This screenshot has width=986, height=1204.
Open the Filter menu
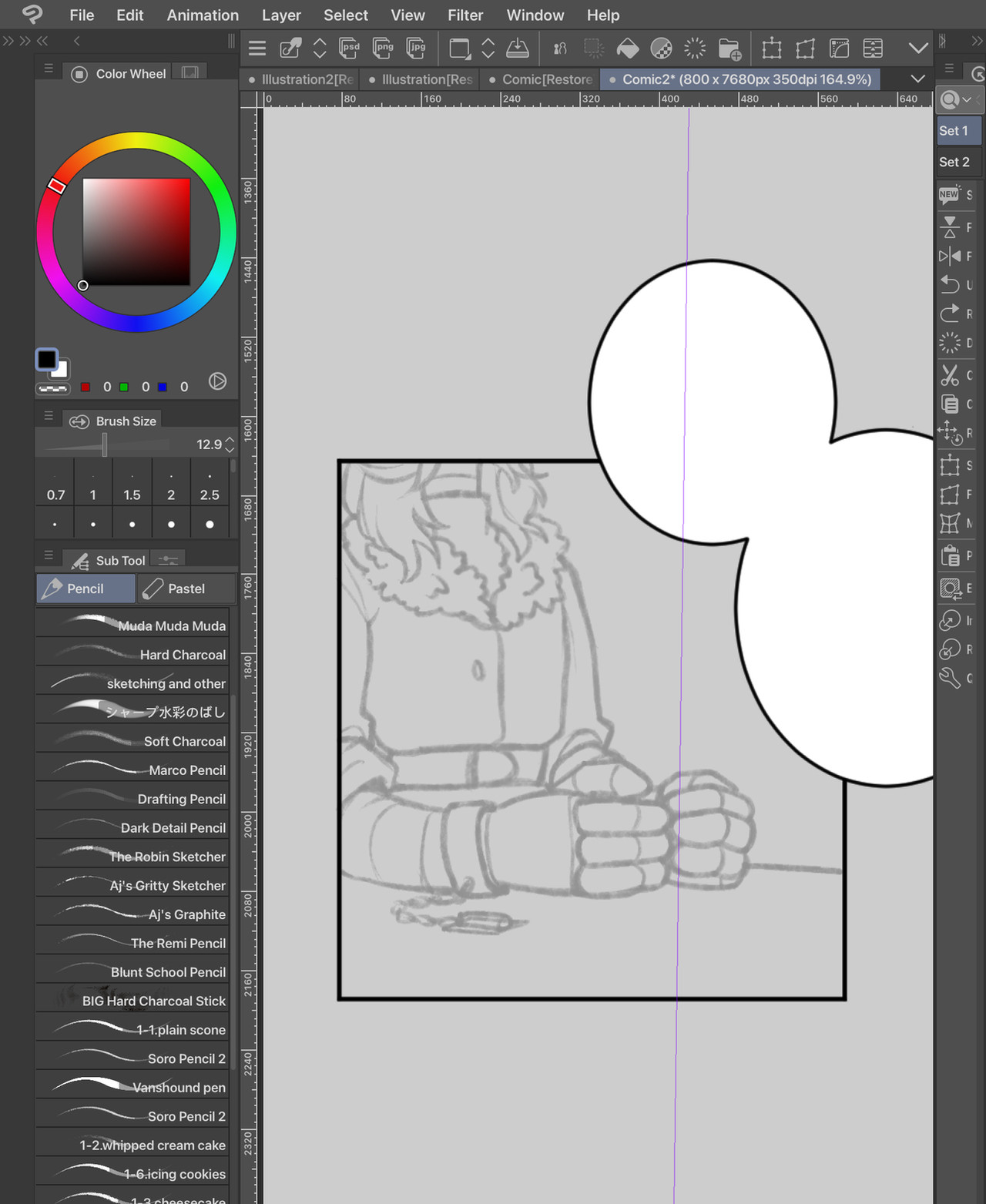(x=465, y=15)
